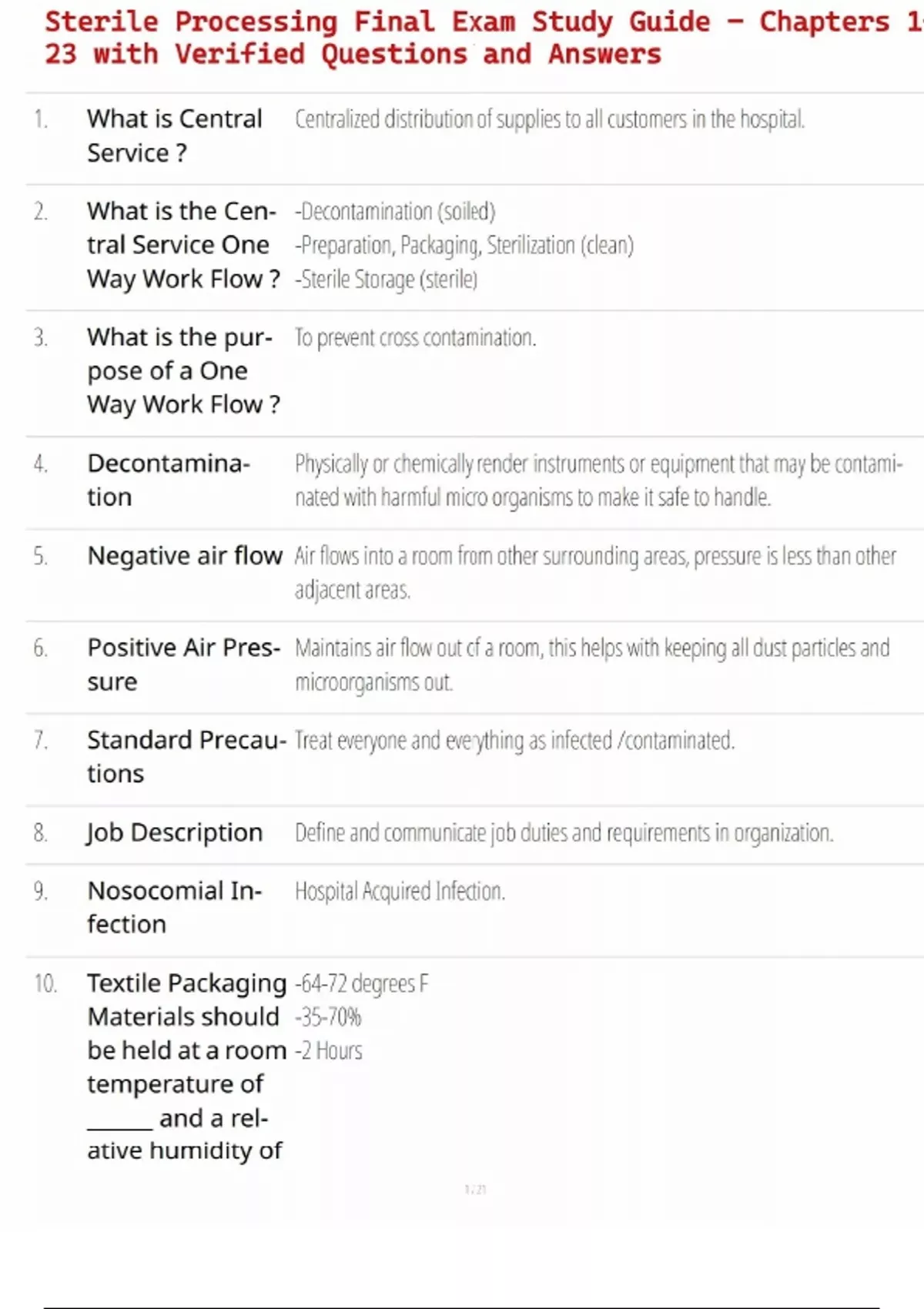Click the '-Sterile Storage (sterile)' line
Image resolution: width=924 pixels, height=1309 pixels.
pos(386,279)
